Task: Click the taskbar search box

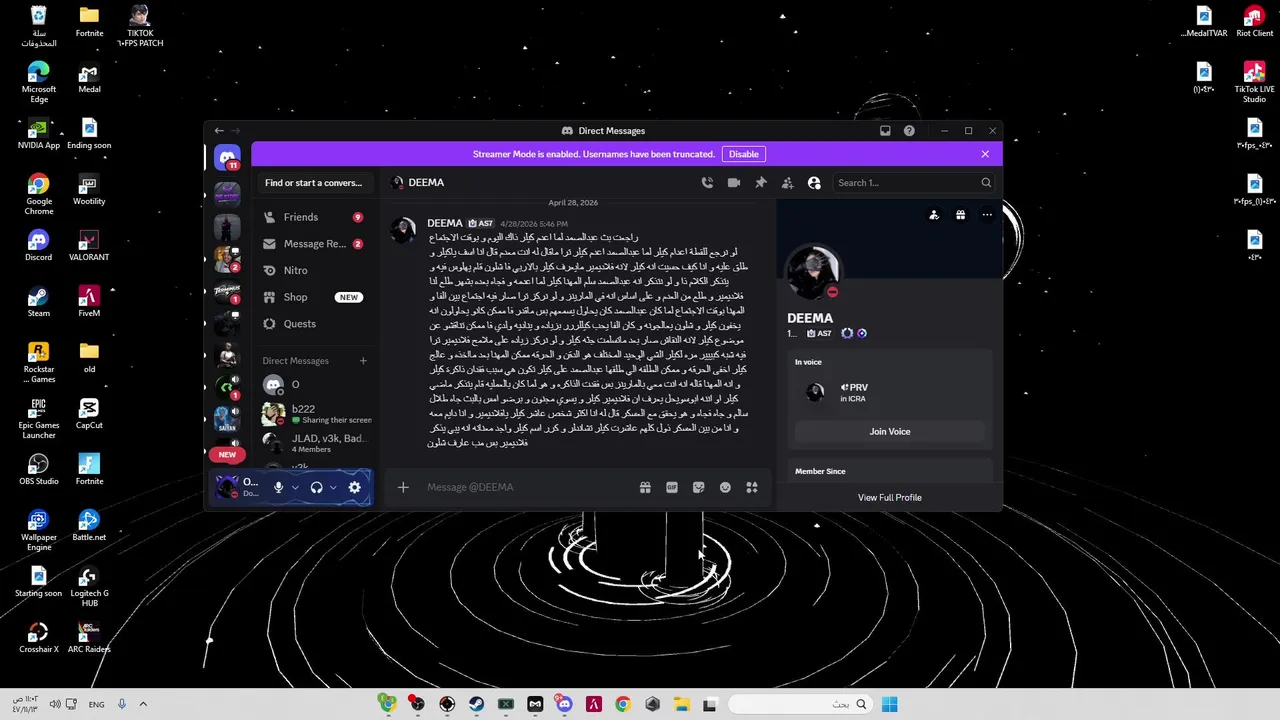Action: point(800,704)
